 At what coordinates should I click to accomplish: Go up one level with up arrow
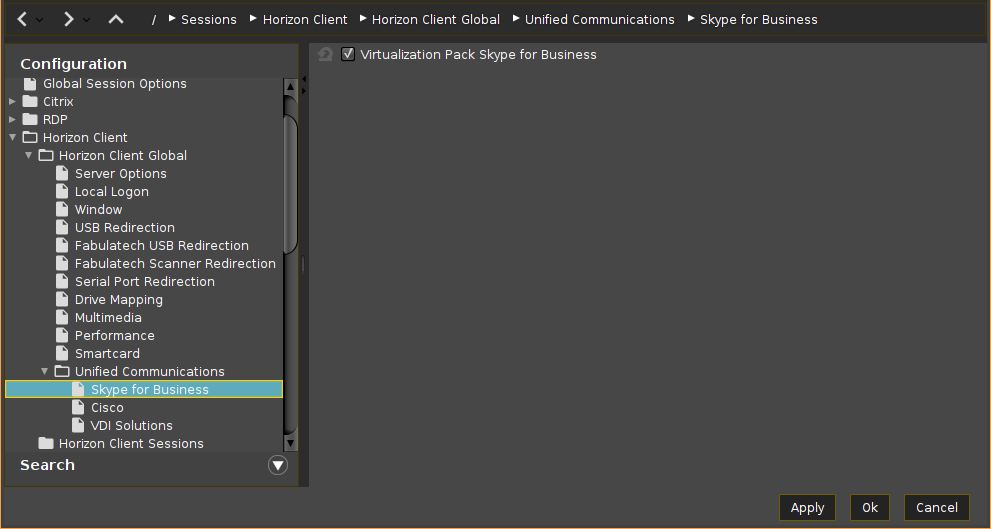coord(116,19)
